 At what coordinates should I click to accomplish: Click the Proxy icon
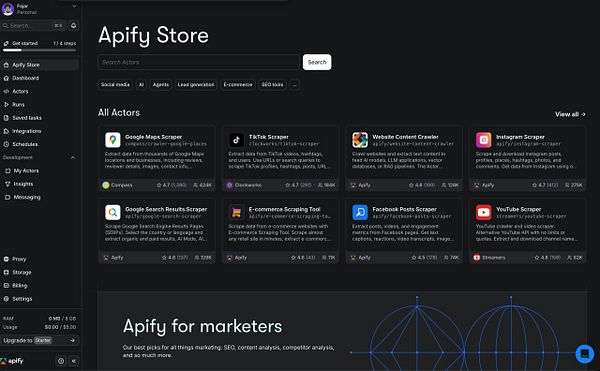(6, 259)
